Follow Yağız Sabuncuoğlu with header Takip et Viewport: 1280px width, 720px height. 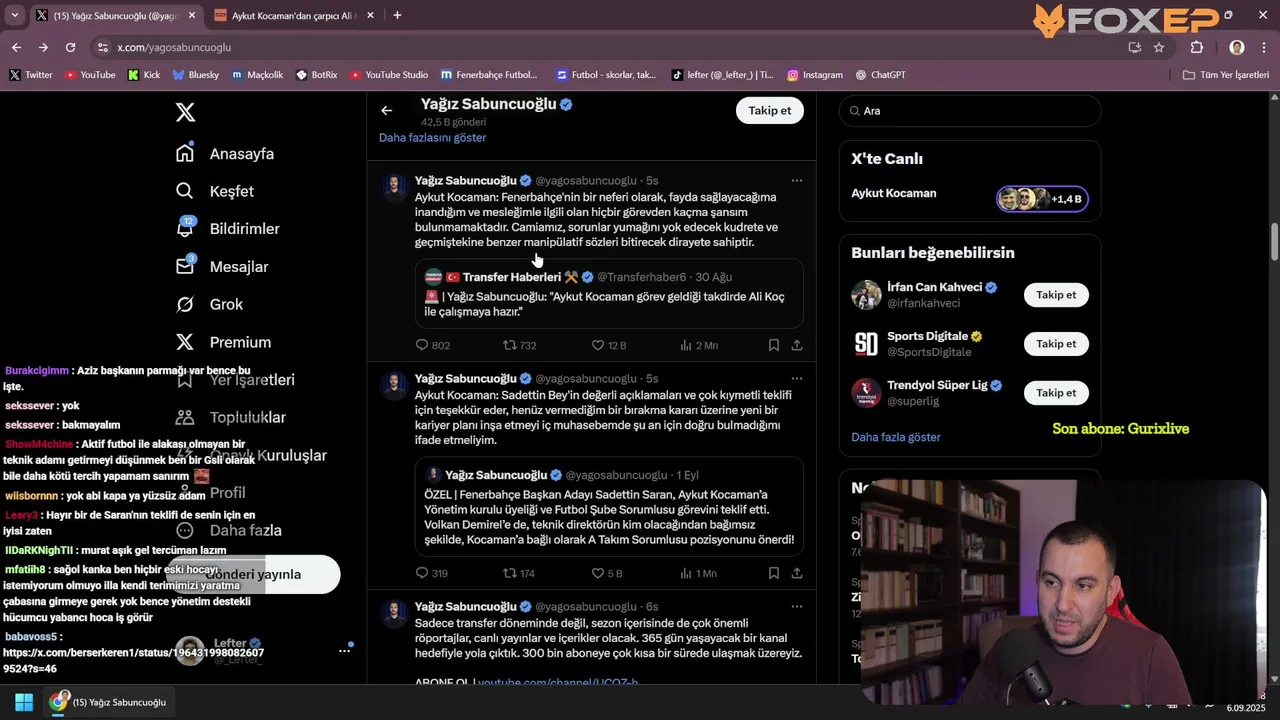click(x=770, y=110)
